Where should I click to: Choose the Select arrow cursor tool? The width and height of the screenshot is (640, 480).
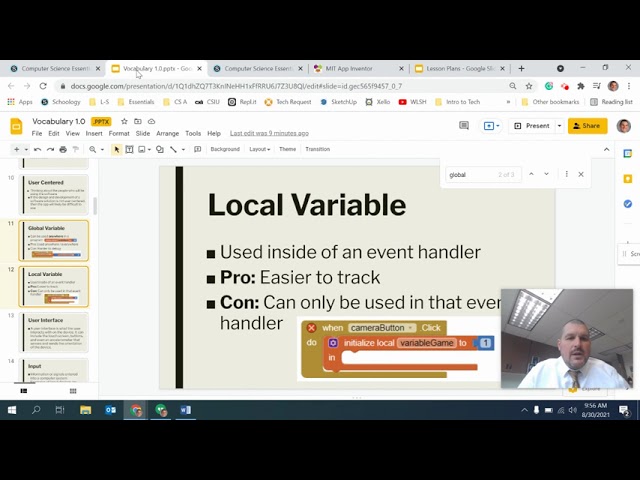117,149
